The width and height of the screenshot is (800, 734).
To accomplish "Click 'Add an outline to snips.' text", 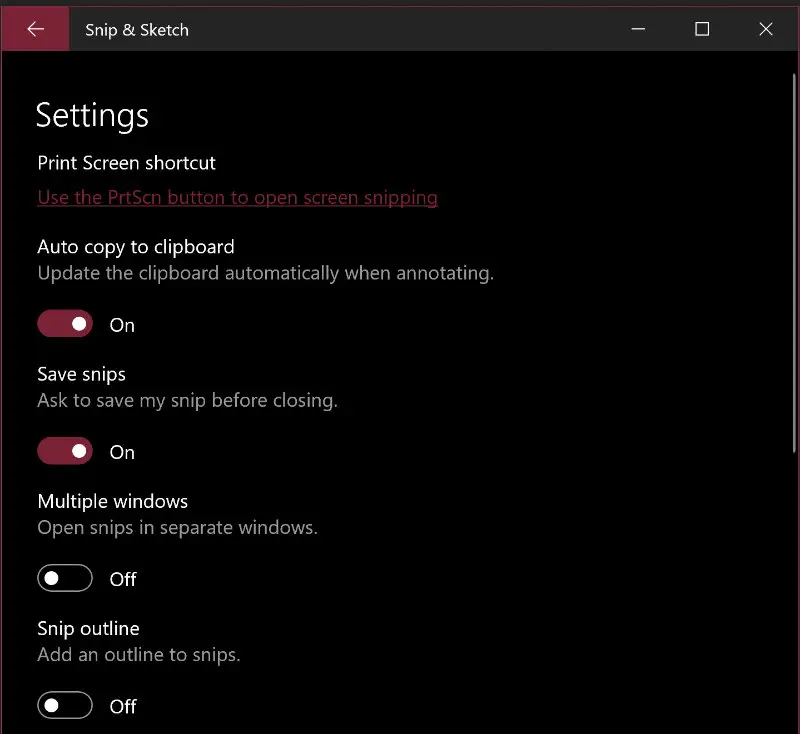I will [x=139, y=654].
